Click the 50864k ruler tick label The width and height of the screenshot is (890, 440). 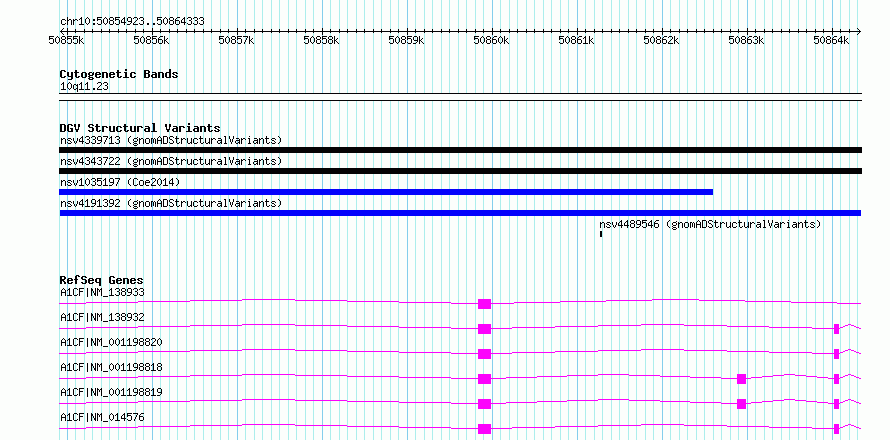832,40
